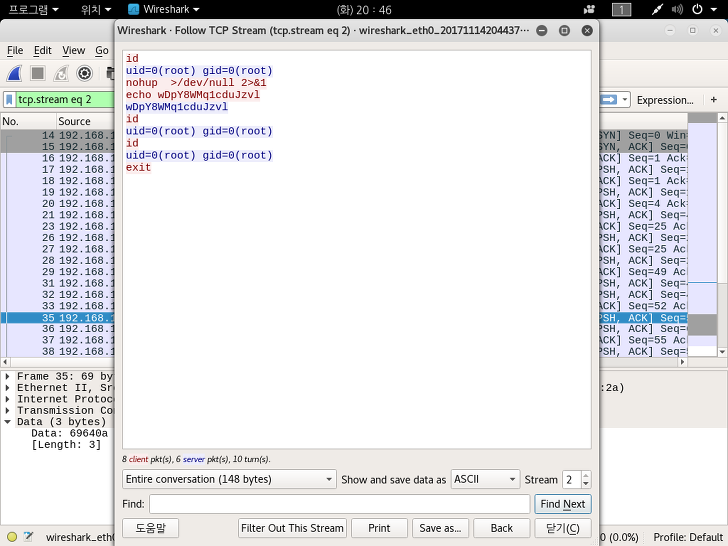Expand the Frame 35 tree node
This screenshot has width=728, height=546.
(7, 377)
